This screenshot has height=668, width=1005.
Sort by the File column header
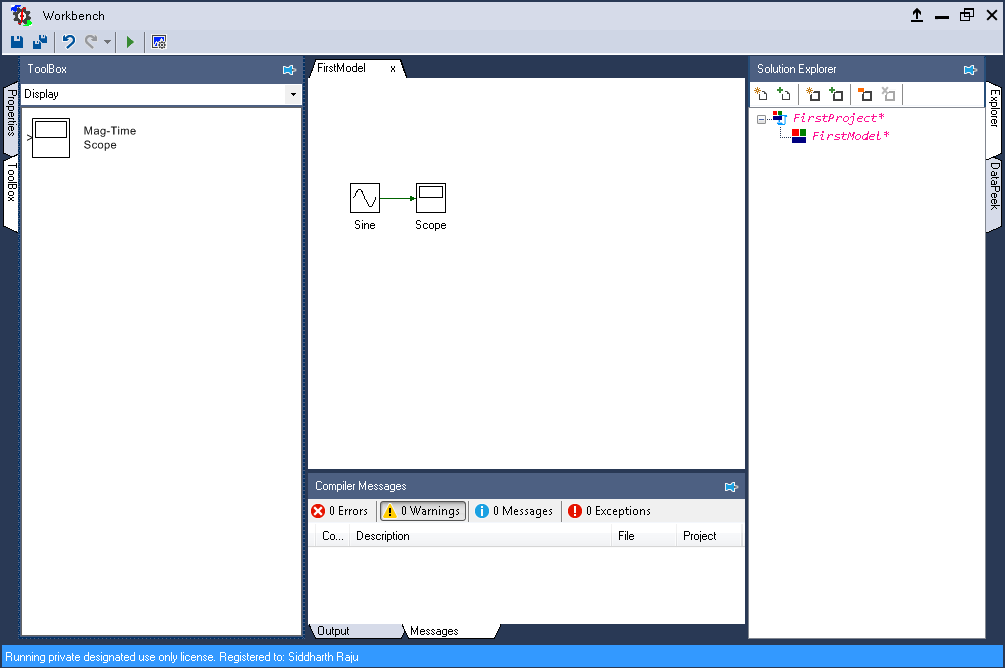click(644, 536)
